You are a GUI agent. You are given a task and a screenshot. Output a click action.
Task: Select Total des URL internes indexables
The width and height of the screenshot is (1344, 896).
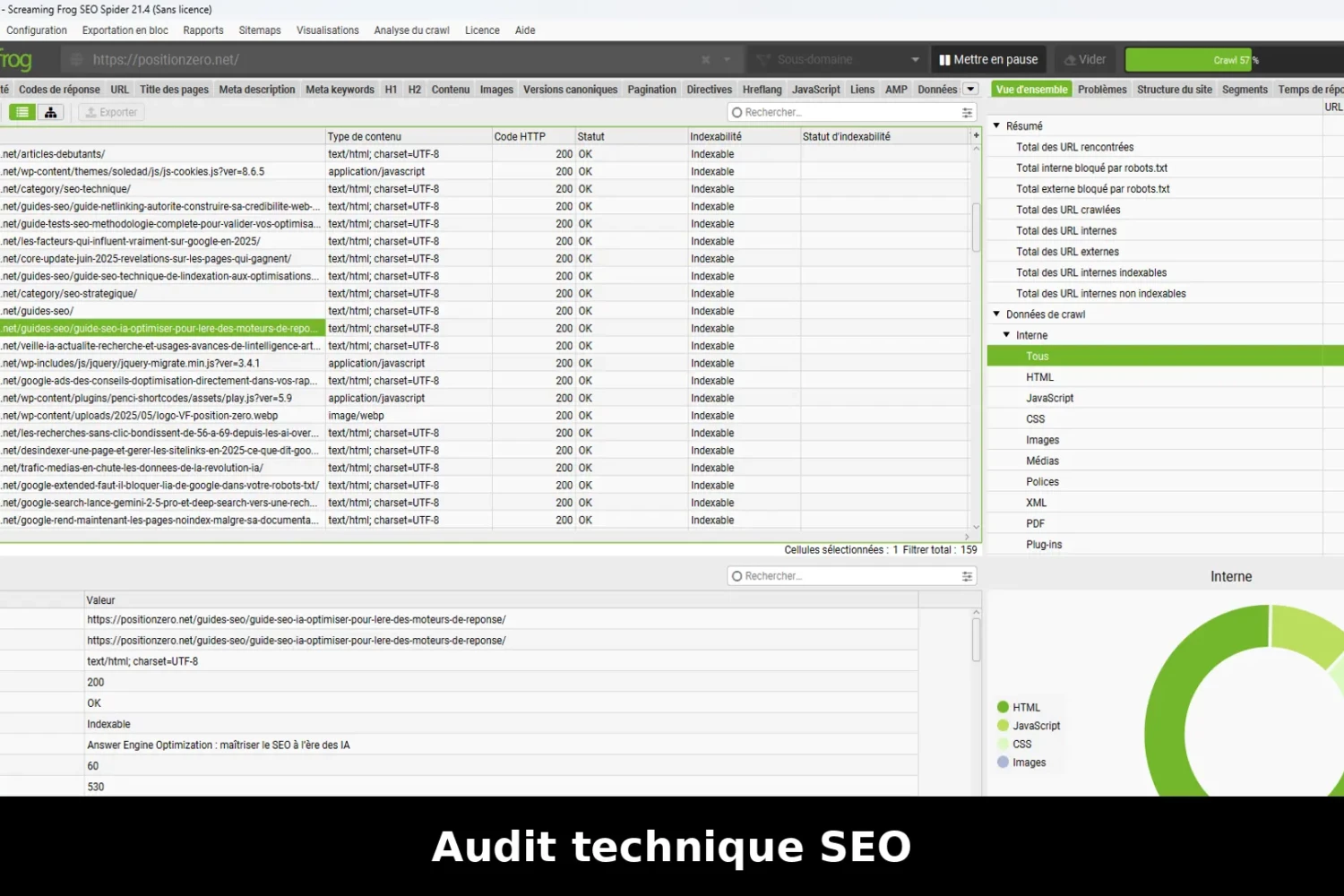[1091, 272]
